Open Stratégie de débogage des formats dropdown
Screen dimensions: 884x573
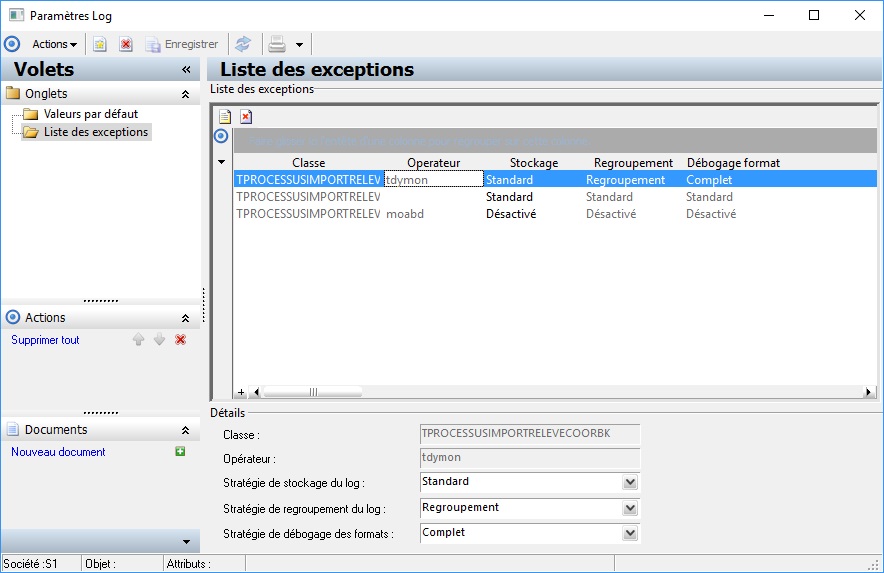click(x=630, y=534)
